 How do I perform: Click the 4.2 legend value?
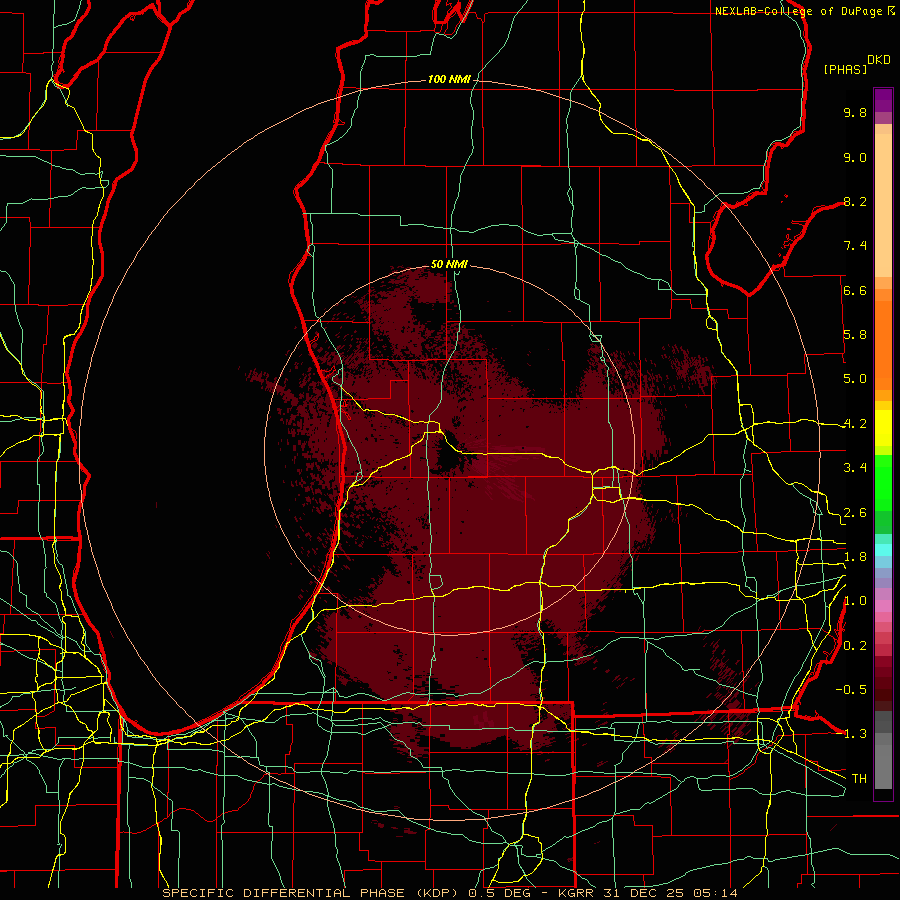pos(855,424)
